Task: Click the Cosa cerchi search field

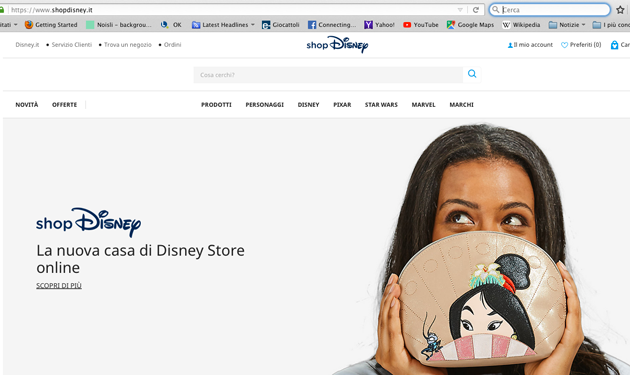Action: (x=328, y=75)
